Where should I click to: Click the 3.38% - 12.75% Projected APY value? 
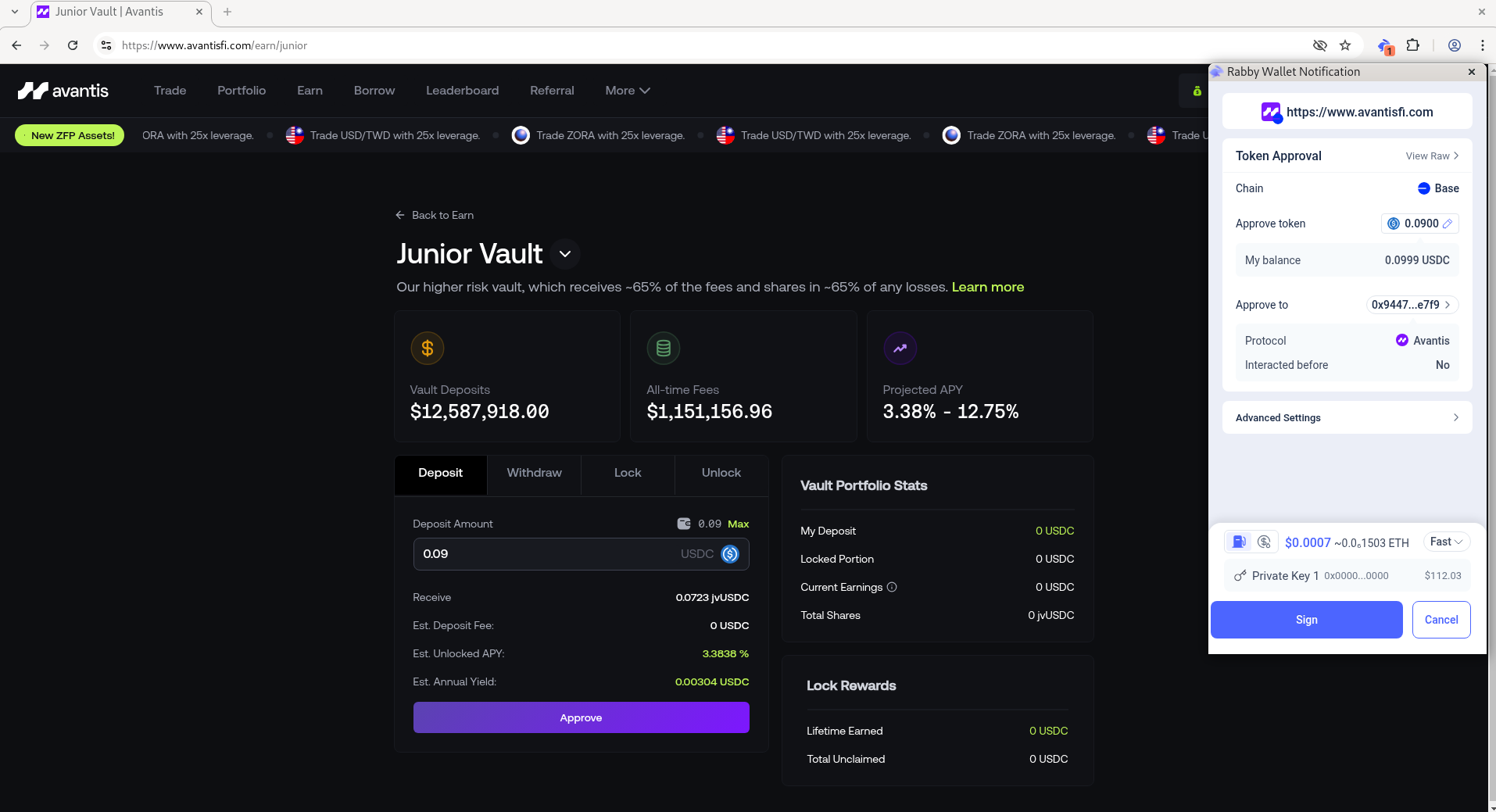pos(950,411)
